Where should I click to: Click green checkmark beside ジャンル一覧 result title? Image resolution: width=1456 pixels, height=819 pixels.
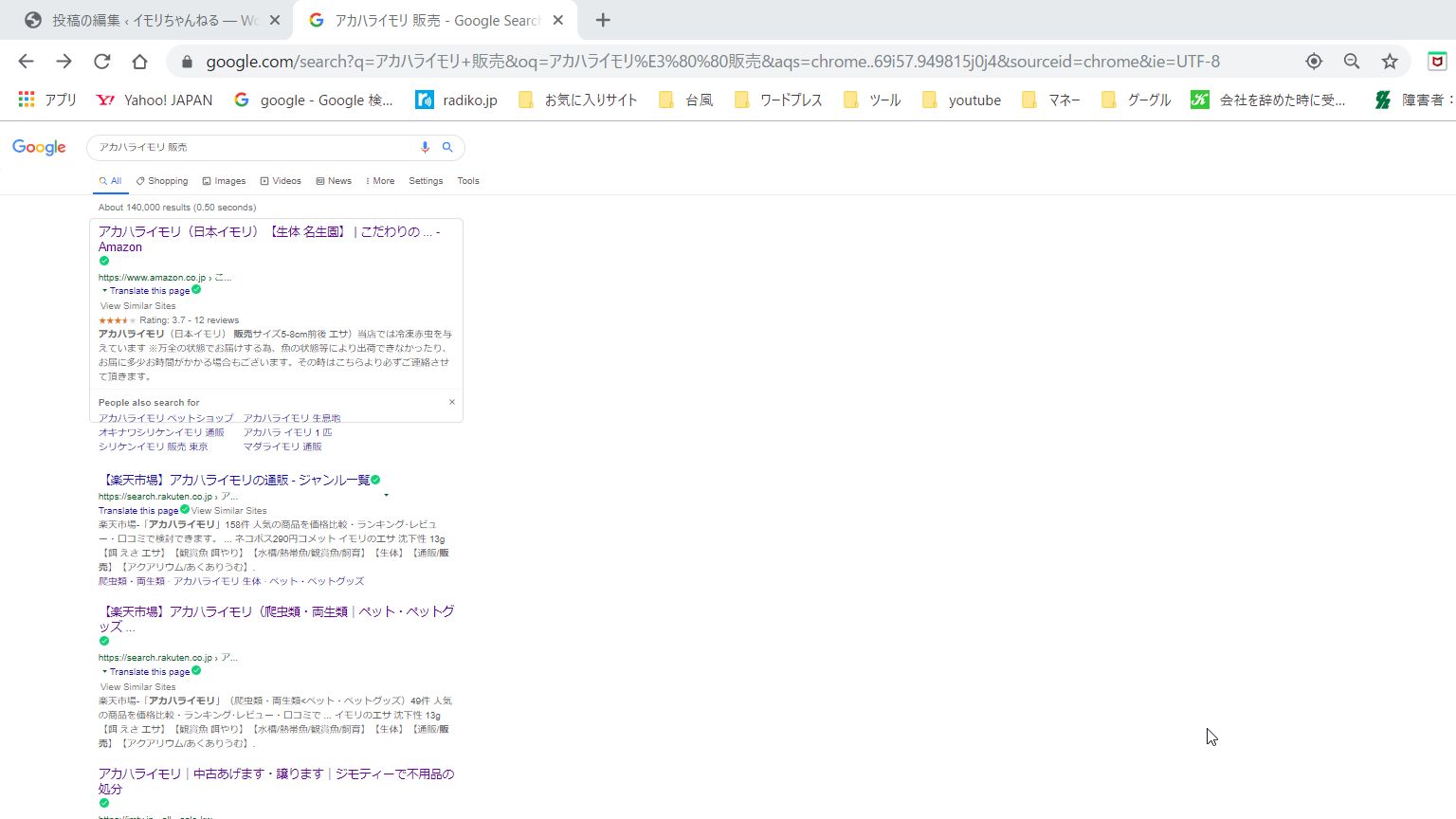point(375,480)
